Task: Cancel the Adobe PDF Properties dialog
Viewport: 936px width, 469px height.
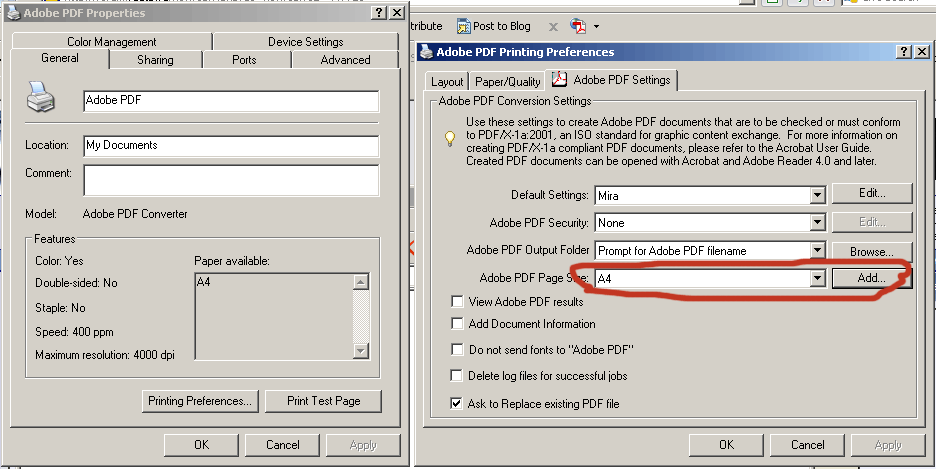Action: (282, 445)
